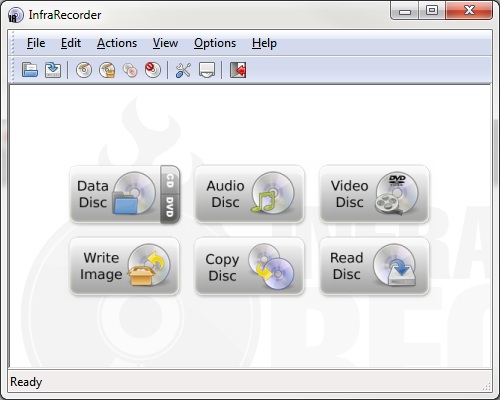Start a new Audio Disc project
Screen dimensions: 500x400
[249, 194]
